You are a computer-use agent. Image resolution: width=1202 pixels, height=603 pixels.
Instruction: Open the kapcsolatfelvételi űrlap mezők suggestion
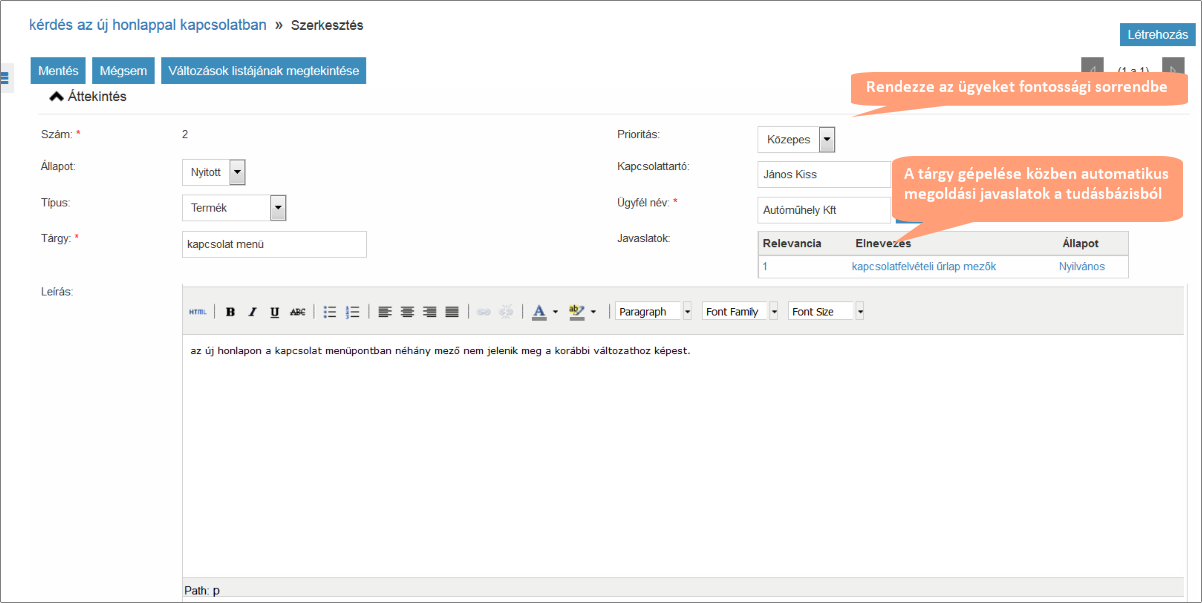pyautogui.click(x=923, y=267)
